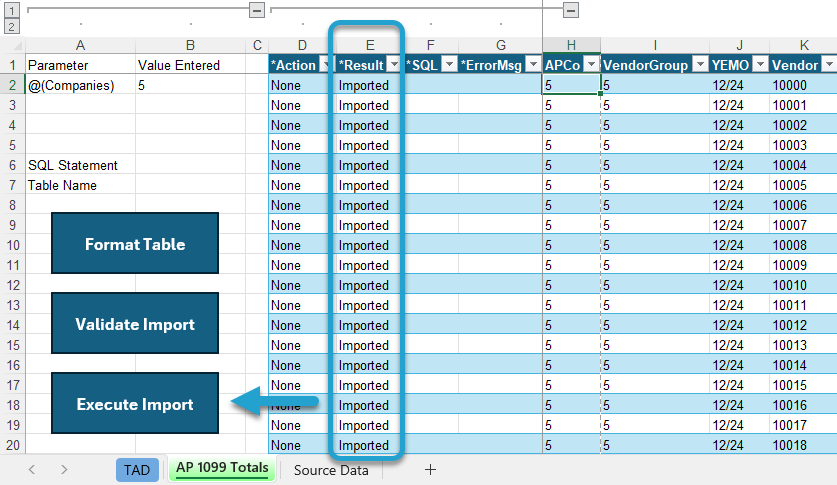Run the Execute Import button

click(135, 403)
